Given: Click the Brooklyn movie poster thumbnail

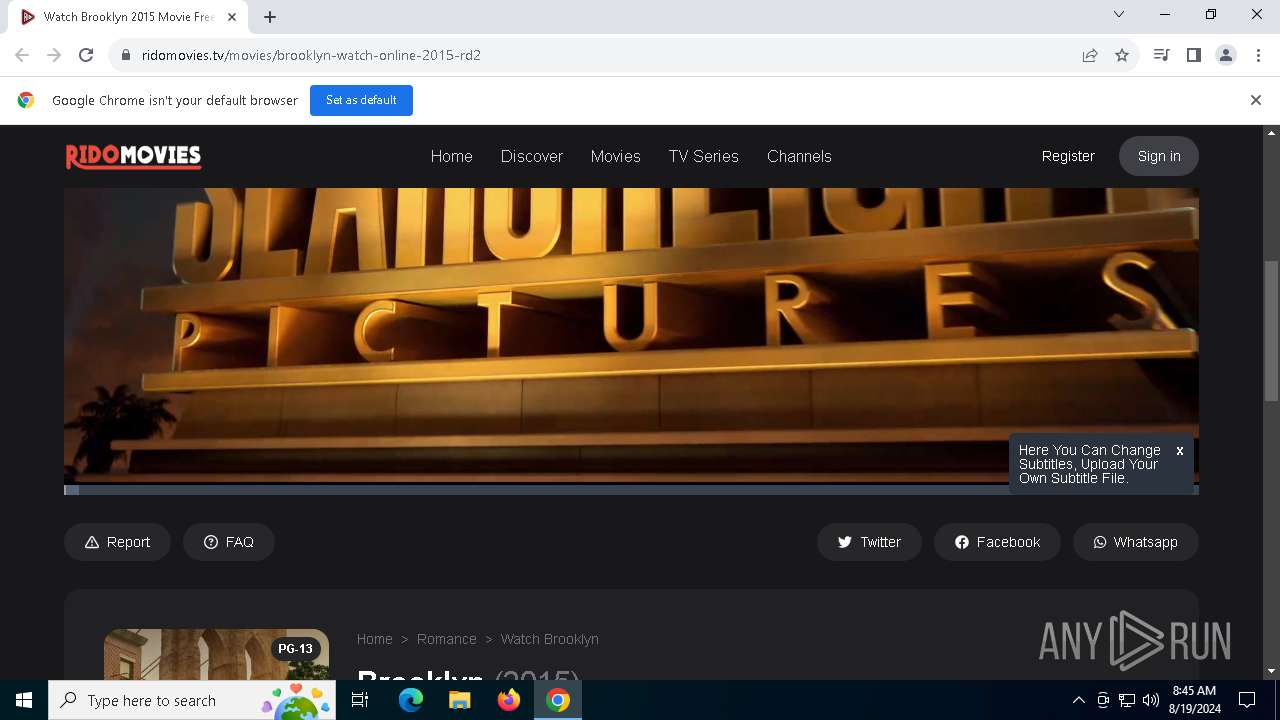Looking at the screenshot, I should [216, 654].
